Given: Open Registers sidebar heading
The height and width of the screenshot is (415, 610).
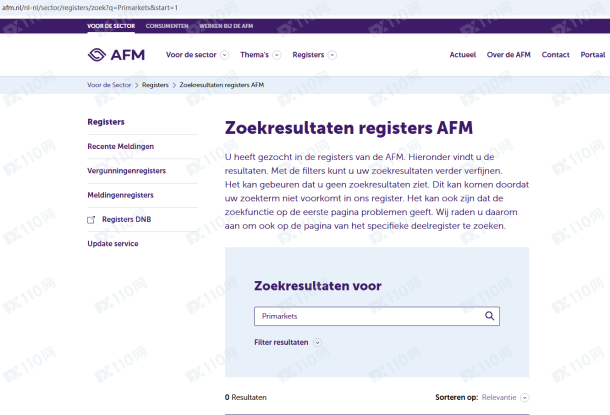Looking at the screenshot, I should (x=106, y=122).
